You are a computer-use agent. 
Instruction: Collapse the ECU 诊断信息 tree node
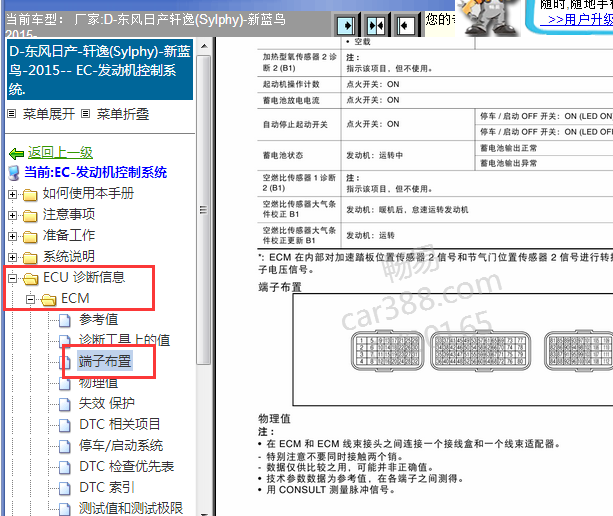click(x=13, y=278)
